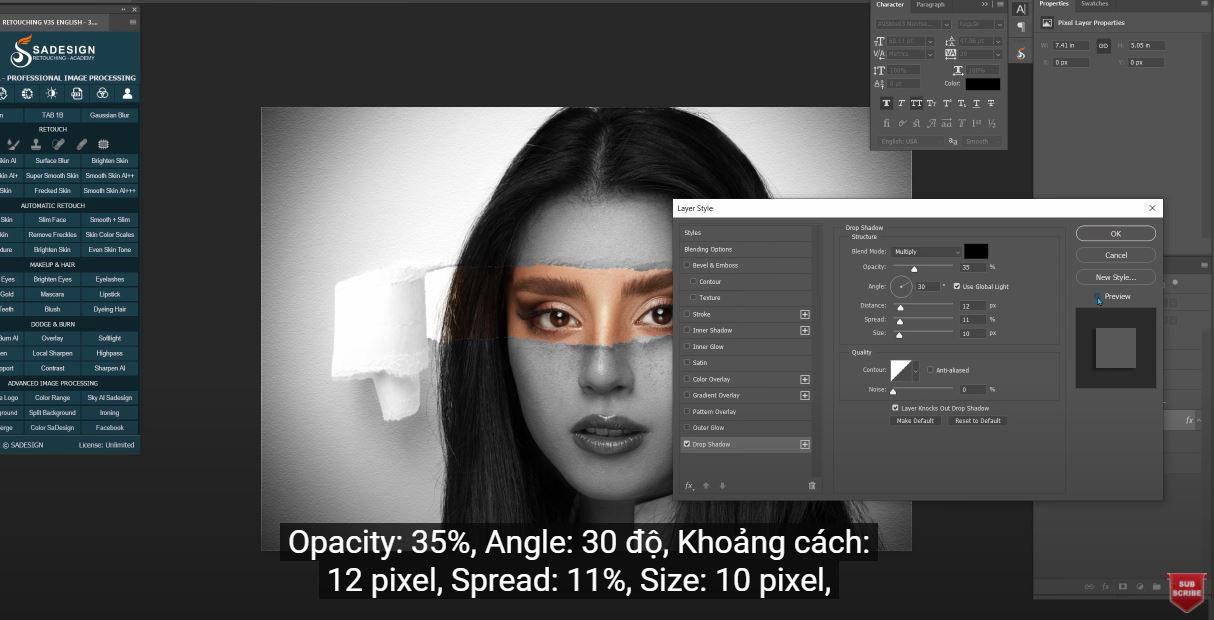Open the kerning Metrics dropdown
Image resolution: width=1214 pixels, height=620 pixels.
[x=930, y=54]
